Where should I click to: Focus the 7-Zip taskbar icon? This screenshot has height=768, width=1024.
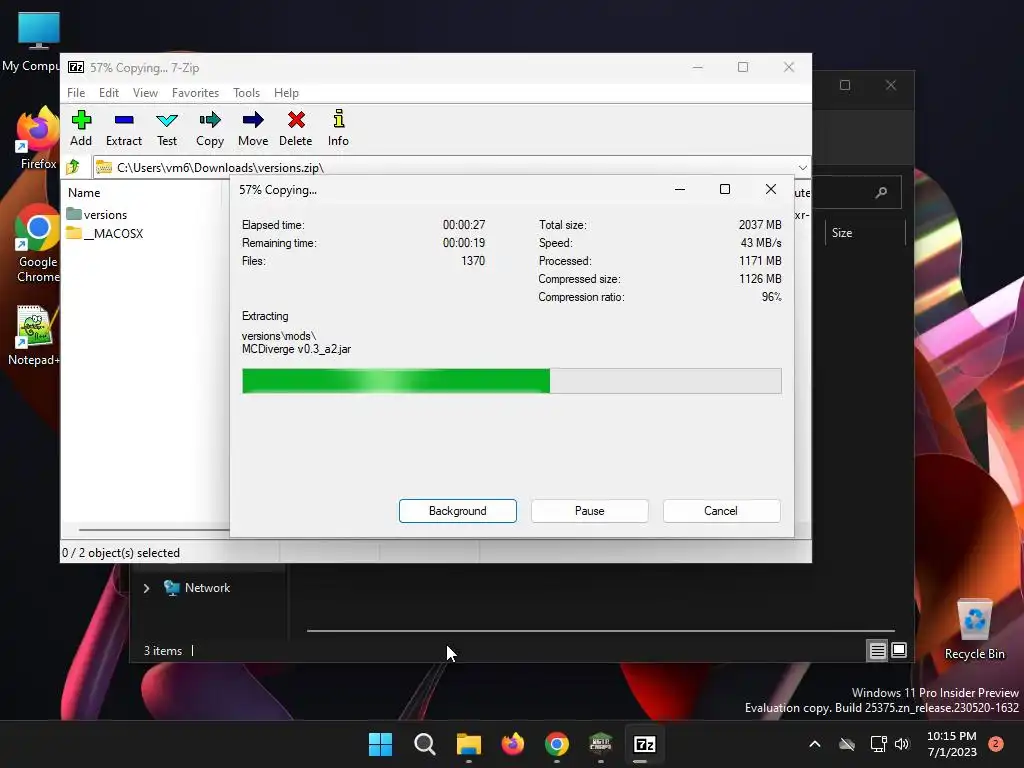pos(645,744)
